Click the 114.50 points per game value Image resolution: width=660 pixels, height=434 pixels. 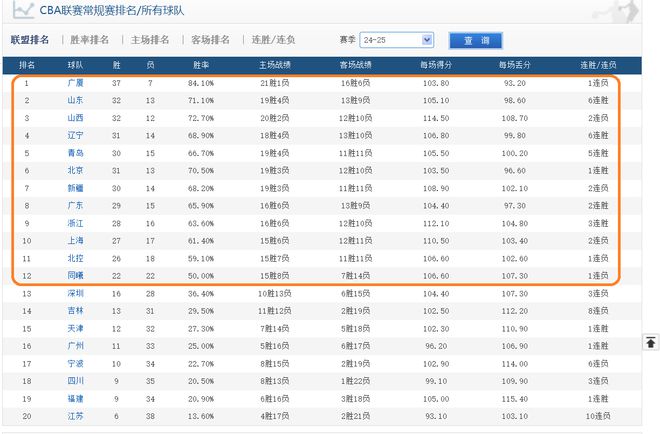tap(436, 118)
